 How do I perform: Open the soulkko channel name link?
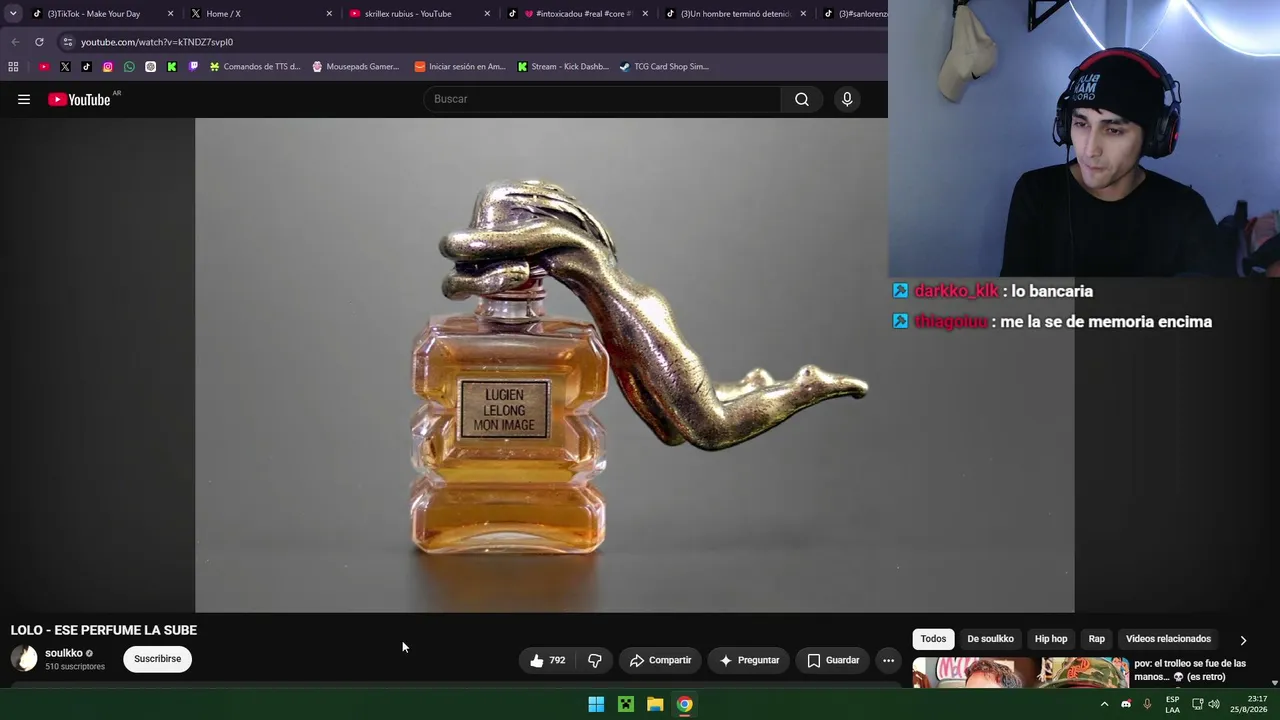tap(64, 653)
